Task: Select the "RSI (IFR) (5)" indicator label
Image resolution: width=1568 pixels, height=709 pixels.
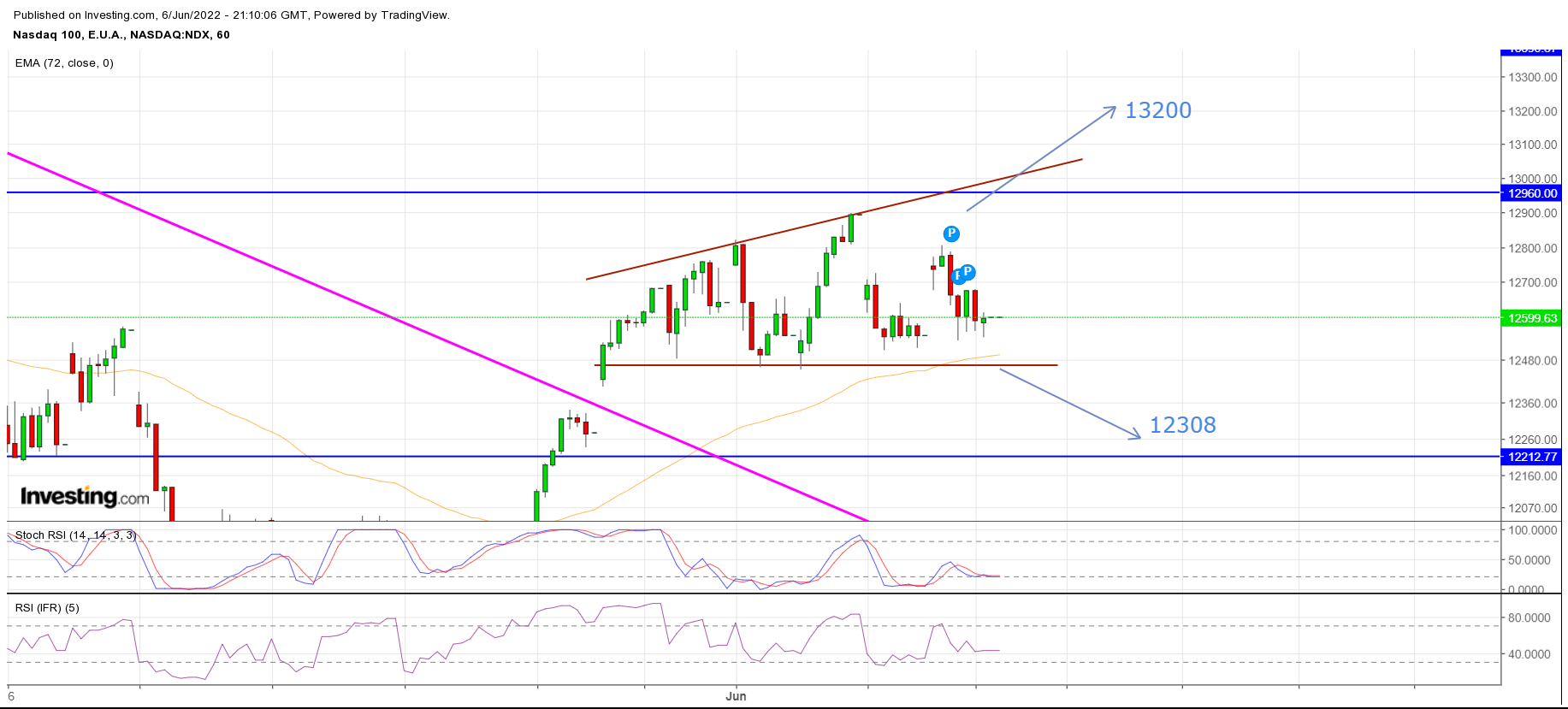Action: pyautogui.click(x=47, y=608)
